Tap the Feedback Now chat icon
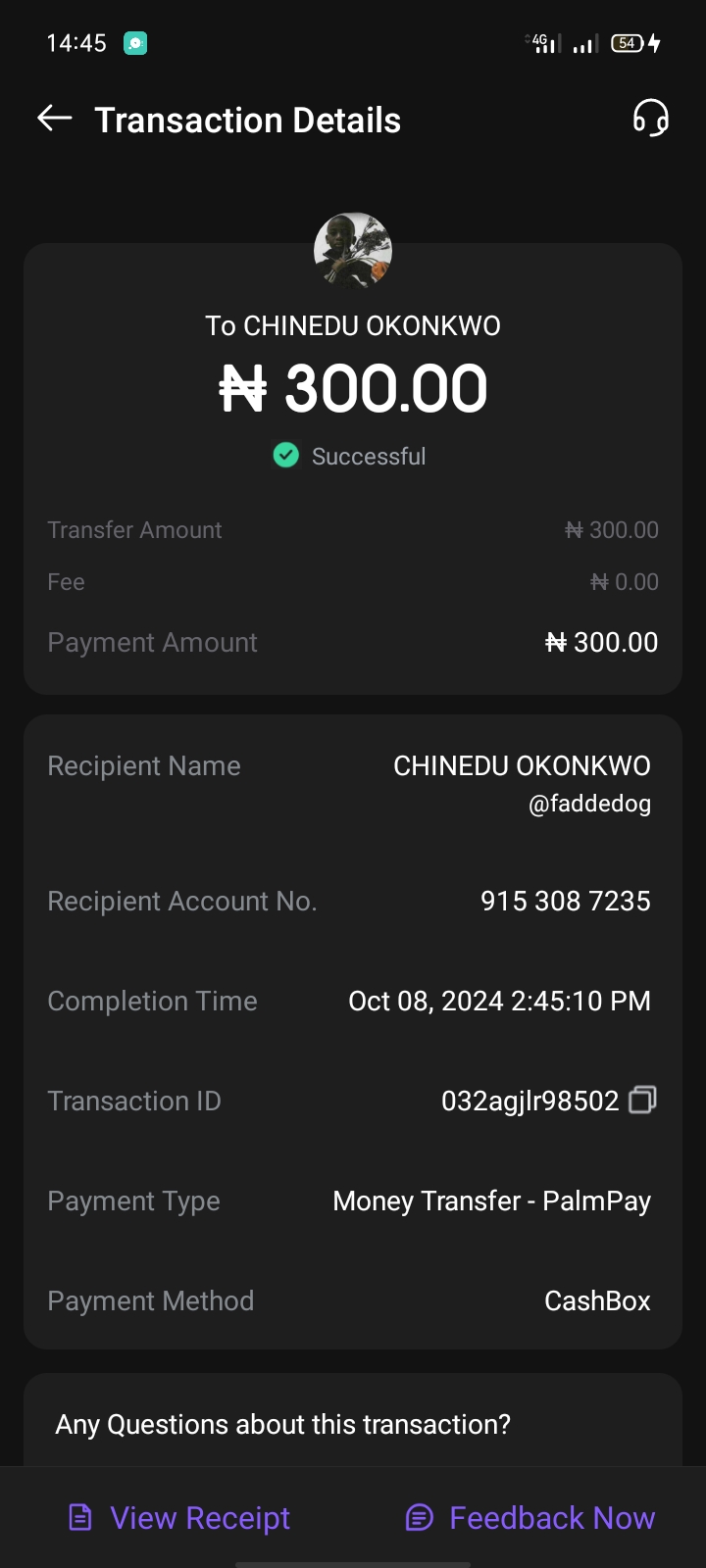 [420, 1518]
